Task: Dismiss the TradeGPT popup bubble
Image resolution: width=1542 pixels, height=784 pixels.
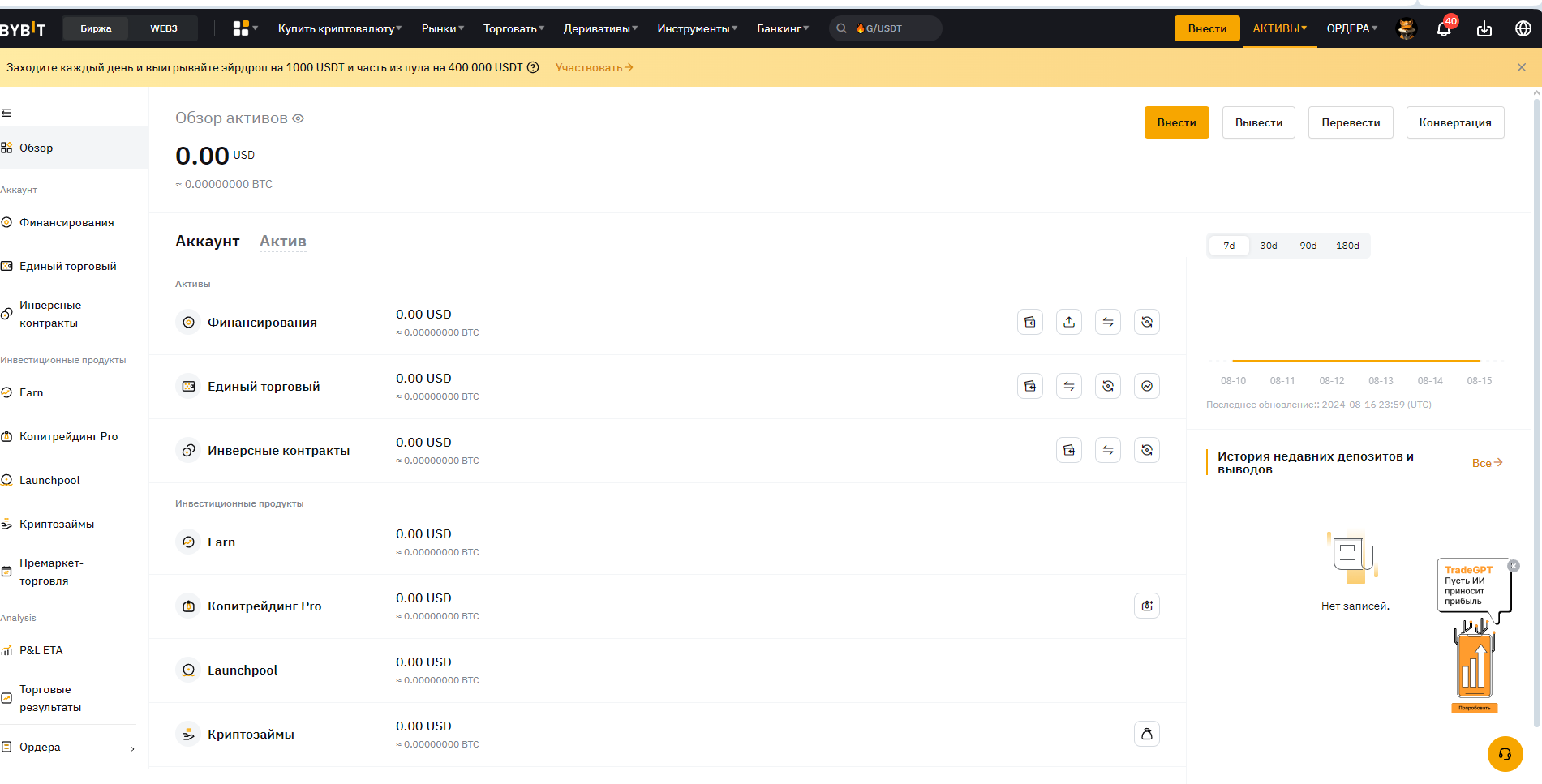Action: [x=1514, y=566]
